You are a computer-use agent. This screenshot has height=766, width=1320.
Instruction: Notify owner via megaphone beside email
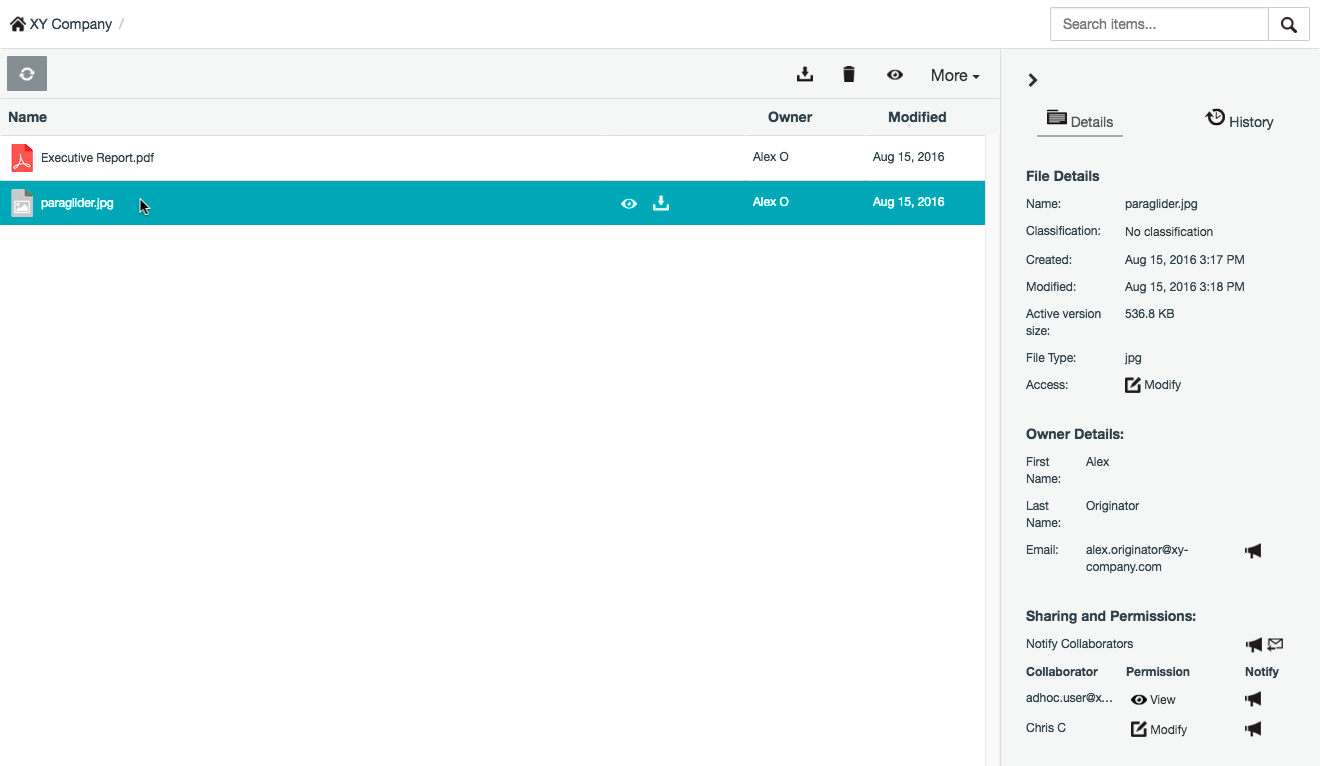click(x=1253, y=550)
